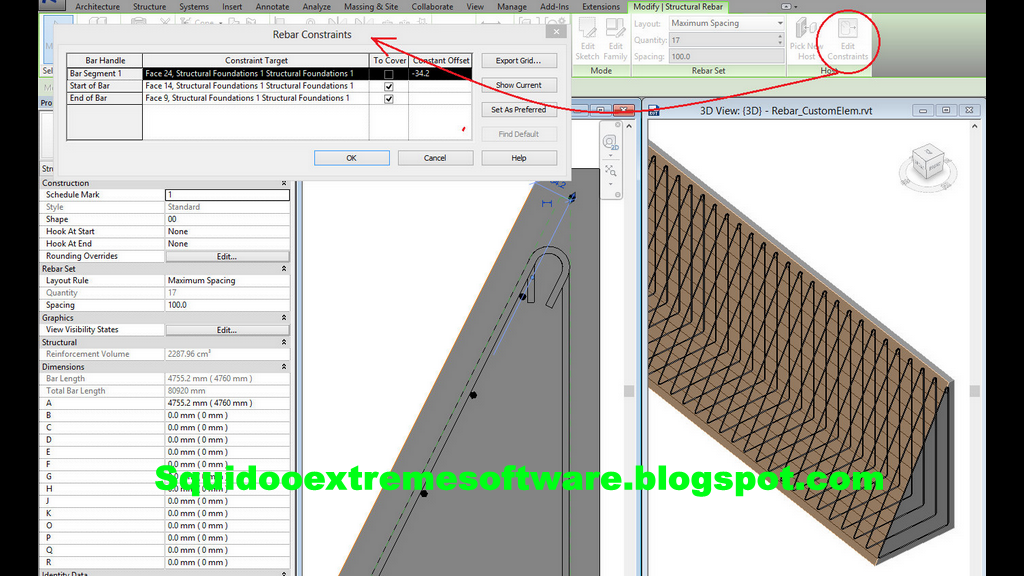
Task: Open the Architecture ribbon tab
Action: coord(97,7)
